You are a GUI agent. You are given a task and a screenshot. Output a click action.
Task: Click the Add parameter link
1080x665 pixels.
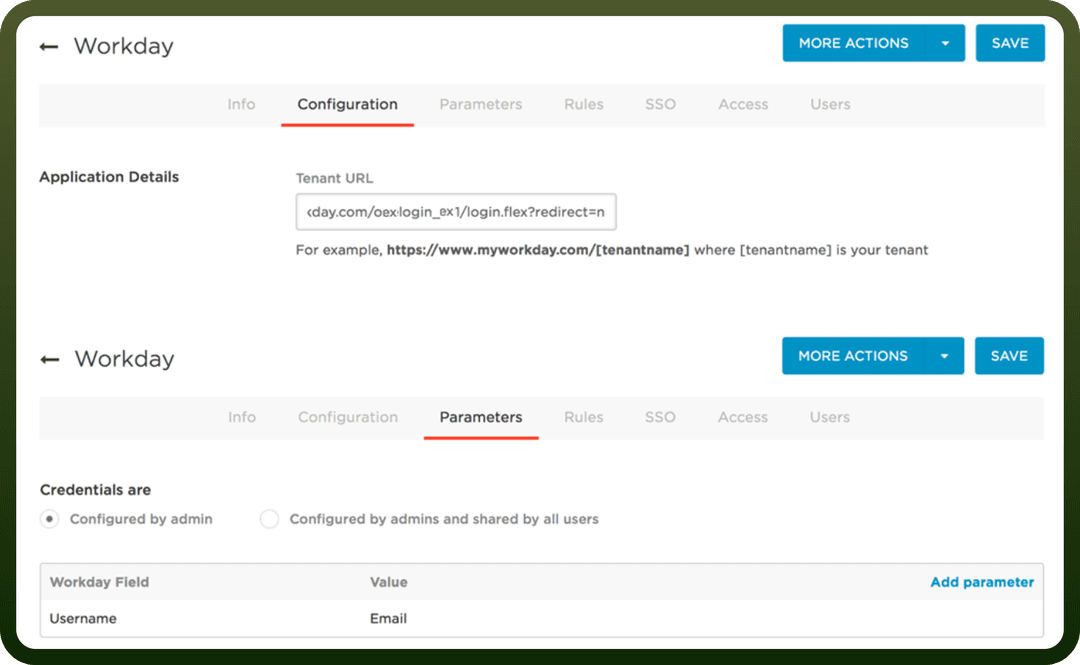pos(982,582)
